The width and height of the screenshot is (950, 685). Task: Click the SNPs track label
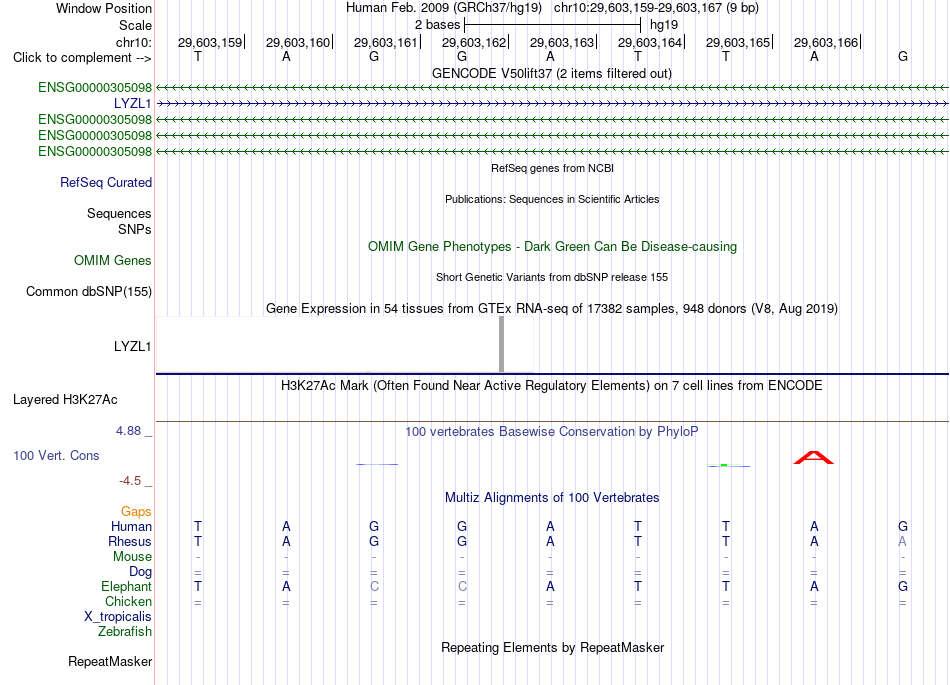tap(135, 230)
